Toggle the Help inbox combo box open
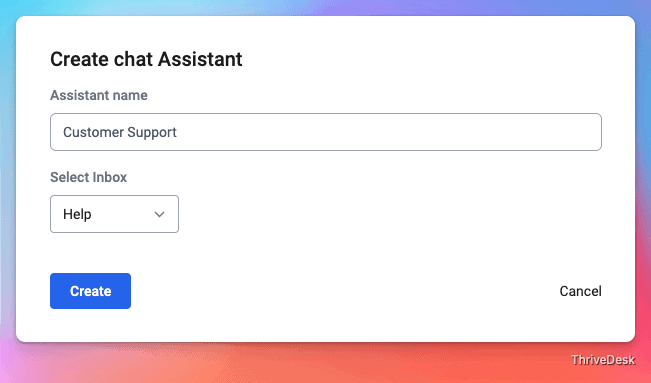The height and width of the screenshot is (383, 651). (x=114, y=214)
